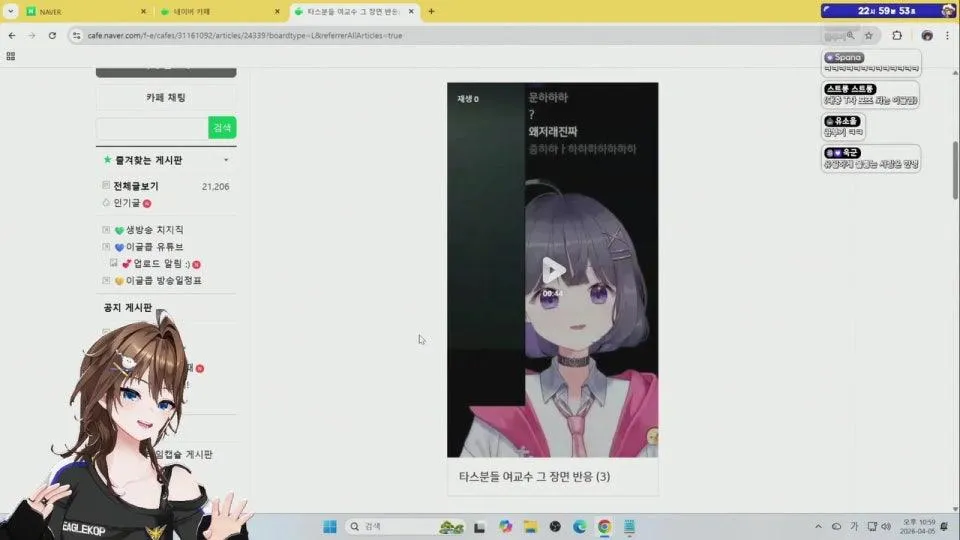Image resolution: width=960 pixels, height=540 pixels.
Task: Click board icon next to 이글콥 방송일정표
Action: pyautogui.click(x=106, y=280)
